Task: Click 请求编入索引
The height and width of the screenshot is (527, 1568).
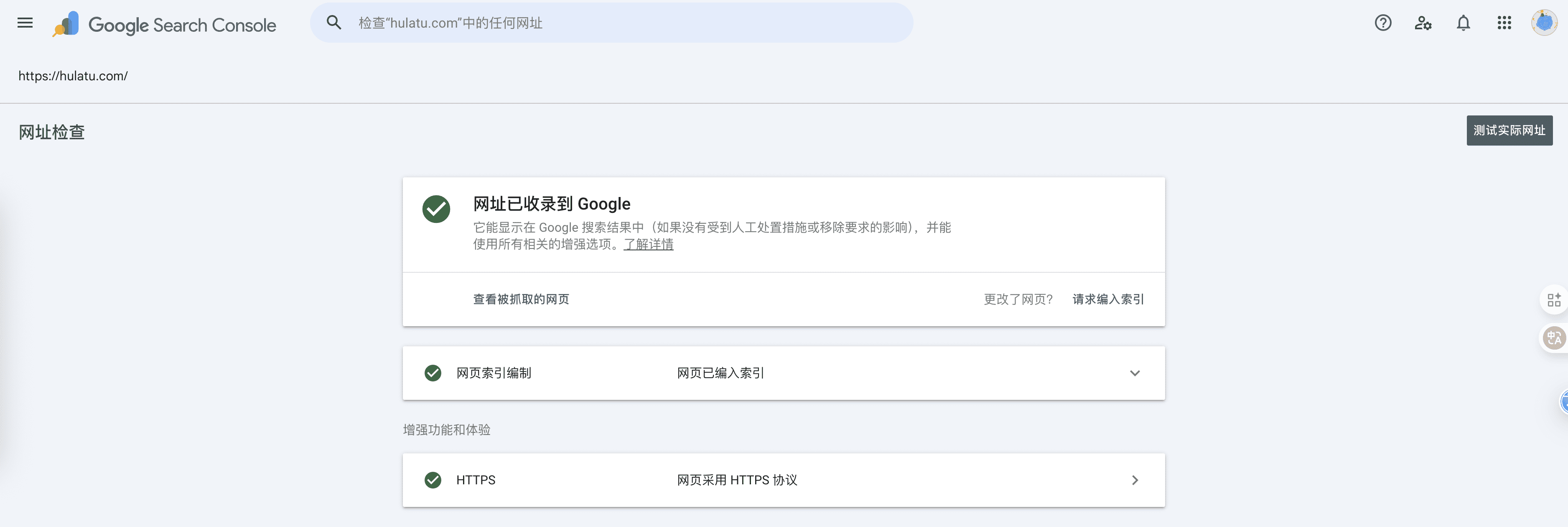Action: pyautogui.click(x=1108, y=299)
